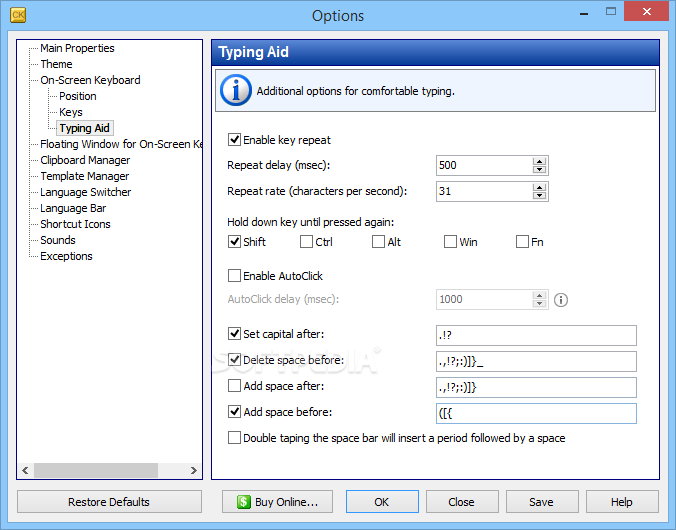Viewport: 676px width, 530px height.
Task: Click the Add space after text field
Action: point(536,387)
